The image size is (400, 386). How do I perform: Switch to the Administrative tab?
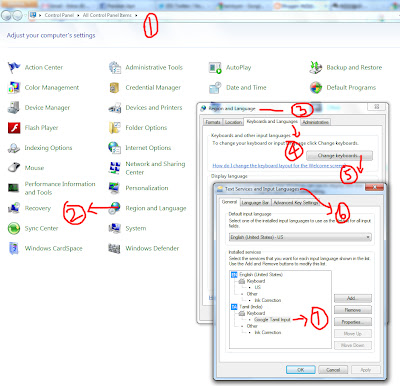[315, 122]
